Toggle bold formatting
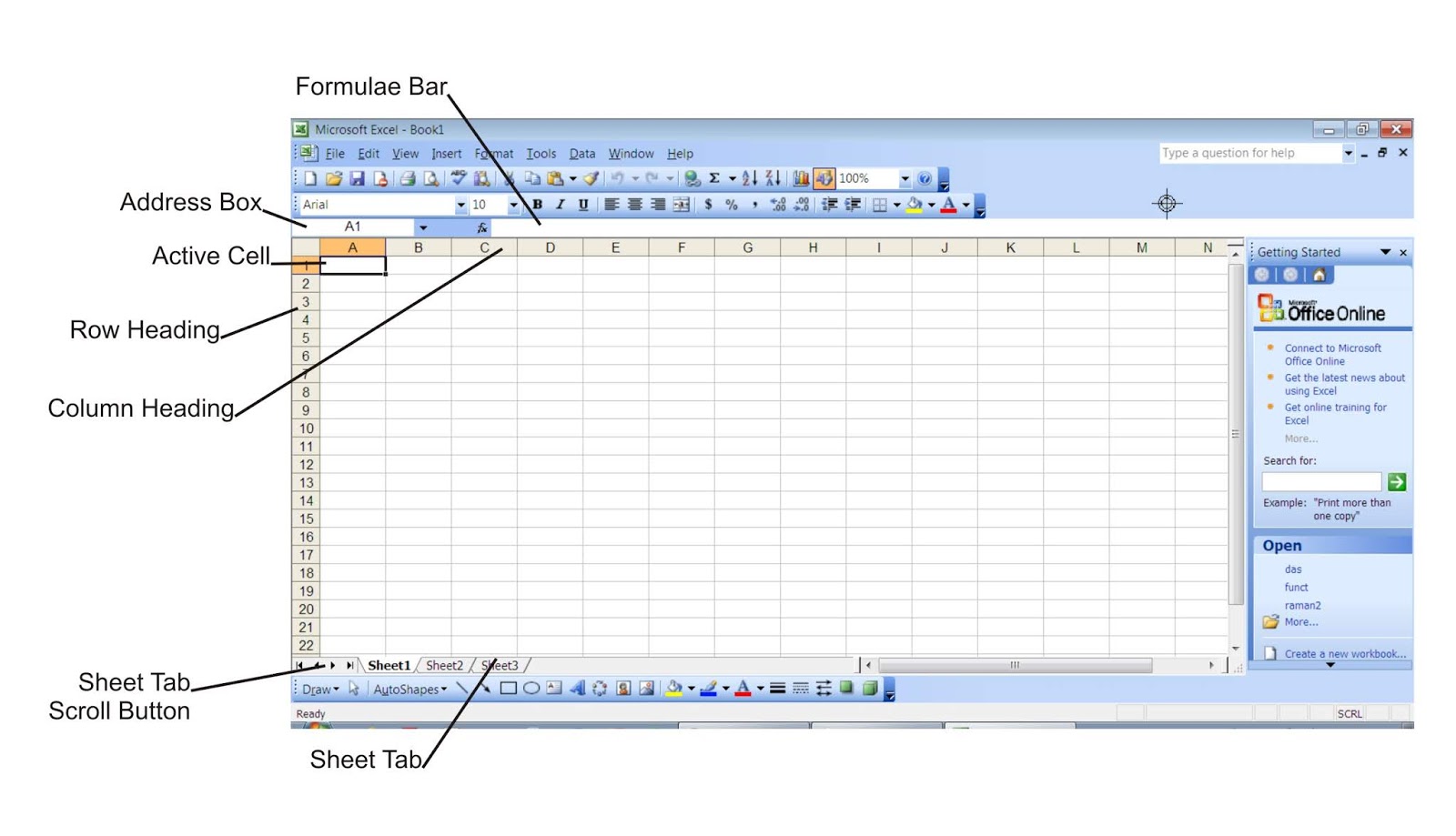Image resolution: width=1456 pixels, height=836 pixels. coord(537,206)
